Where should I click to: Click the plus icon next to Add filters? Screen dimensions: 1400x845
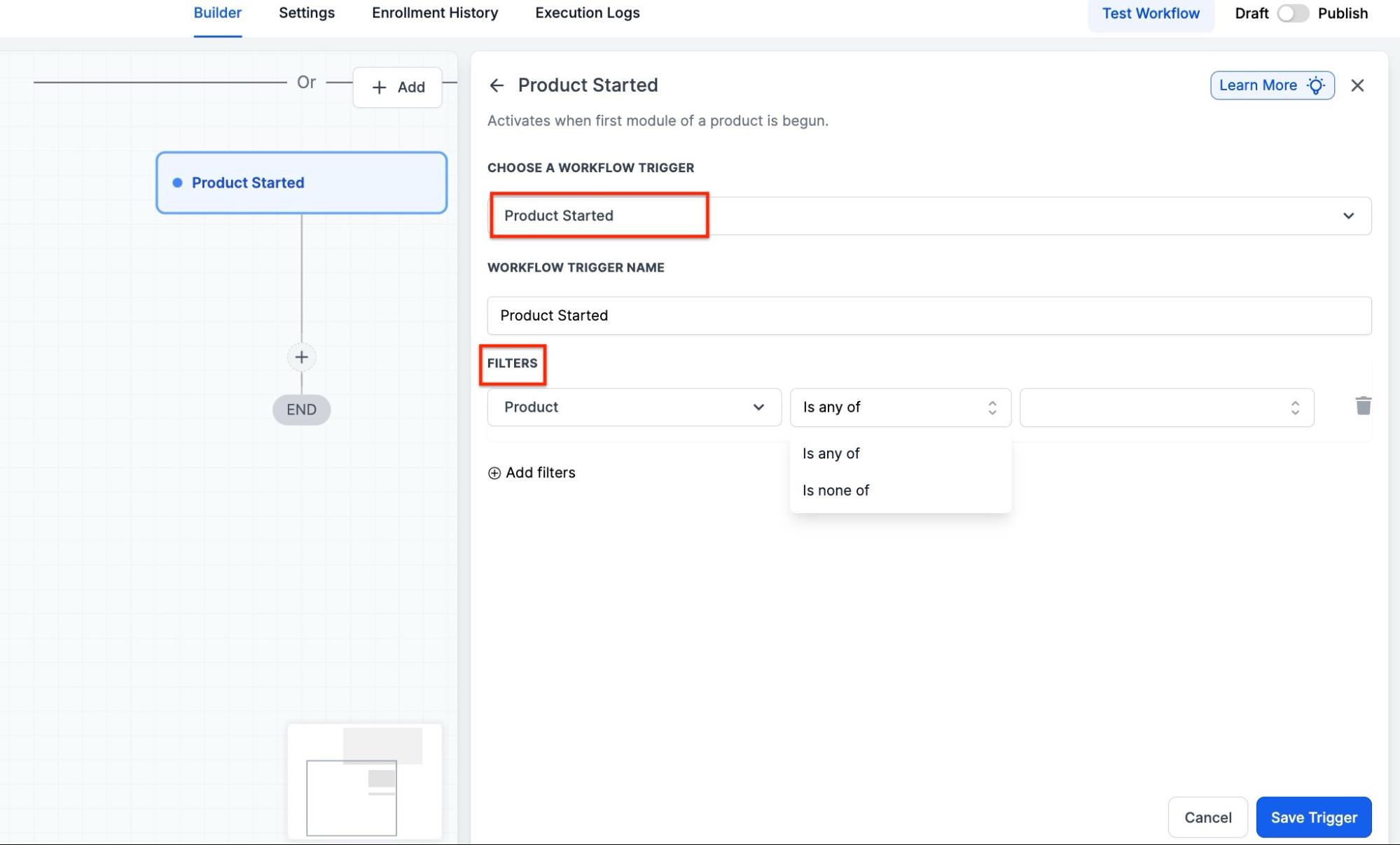[494, 473]
